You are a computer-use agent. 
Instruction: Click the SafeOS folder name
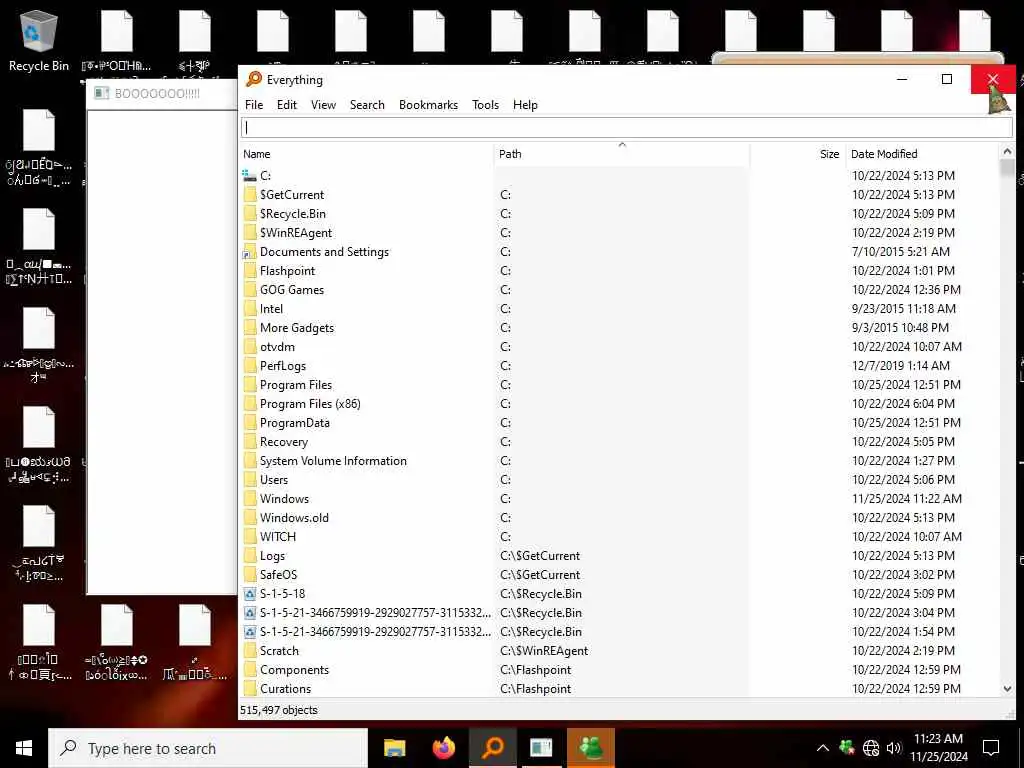click(278, 575)
